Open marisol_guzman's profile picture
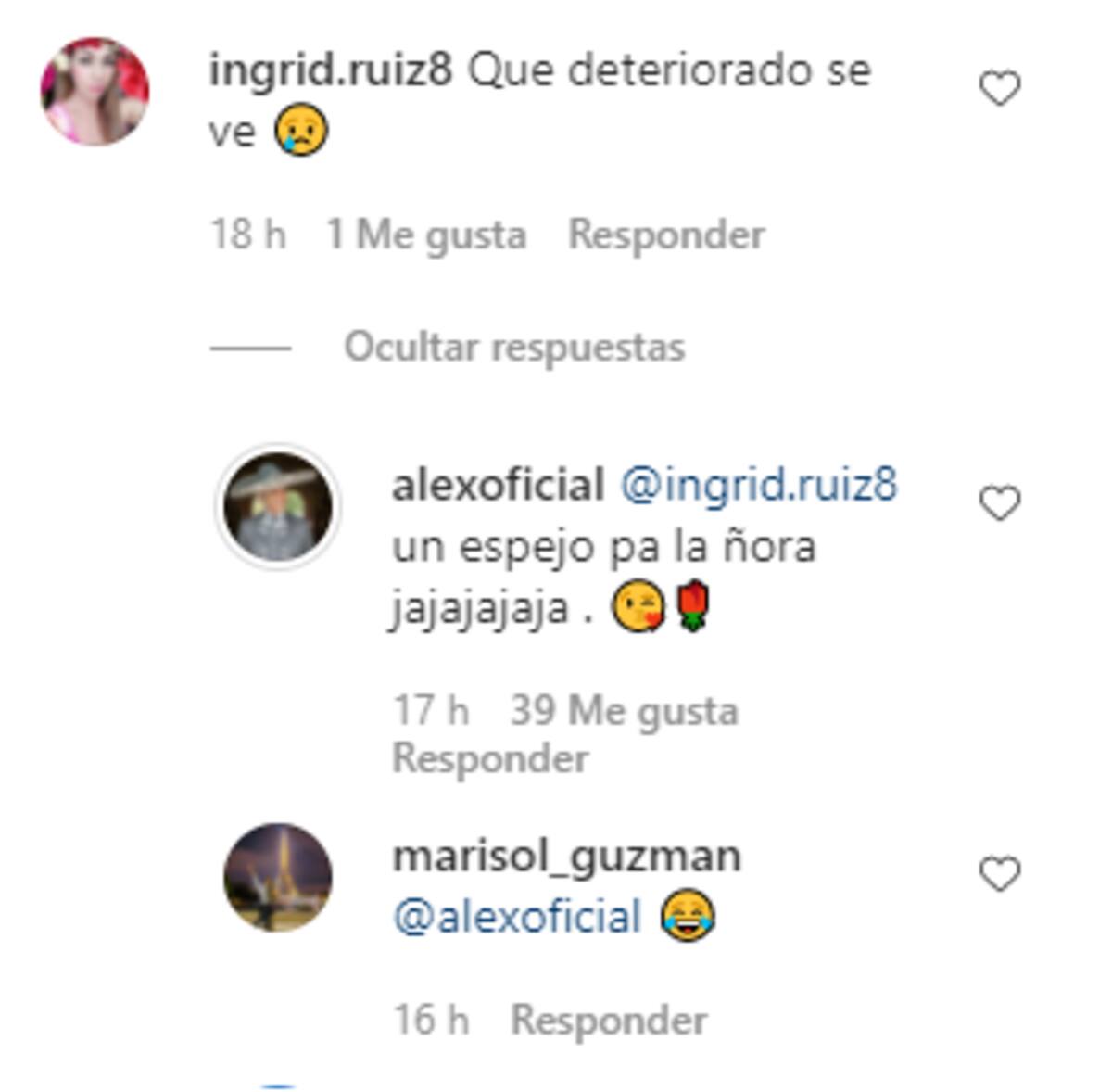 click(278, 877)
